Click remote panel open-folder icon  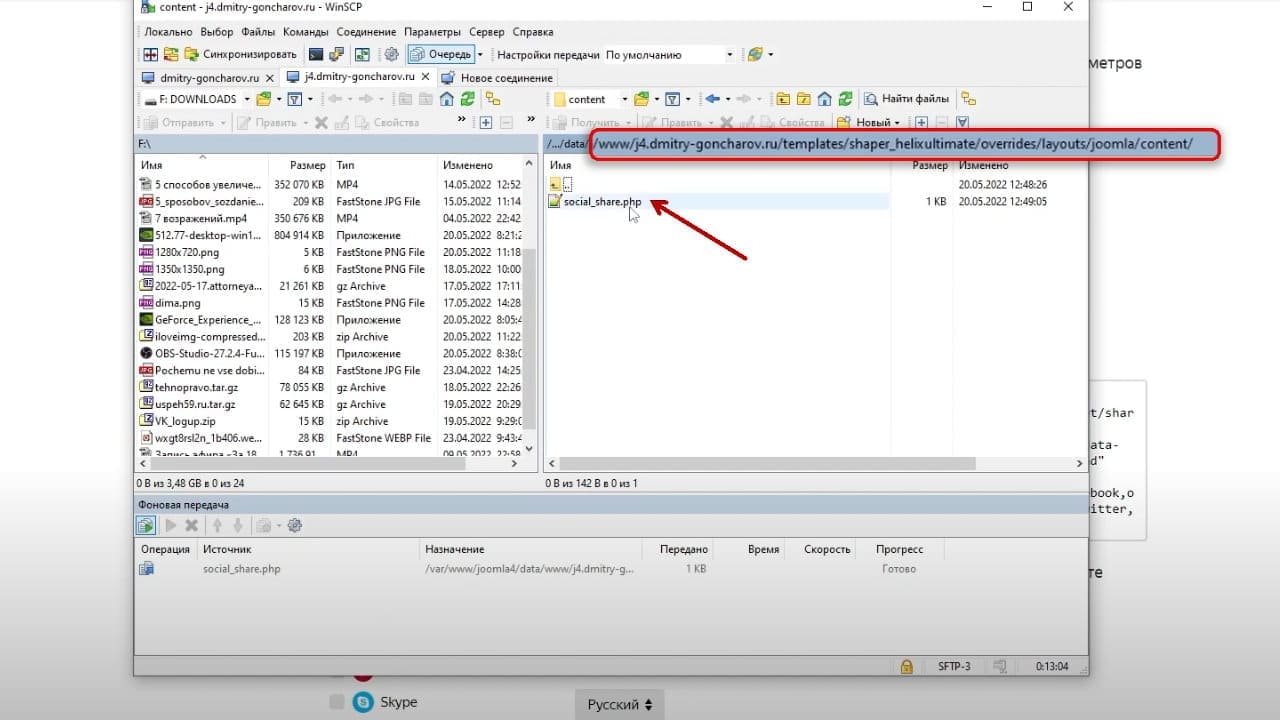tap(642, 99)
